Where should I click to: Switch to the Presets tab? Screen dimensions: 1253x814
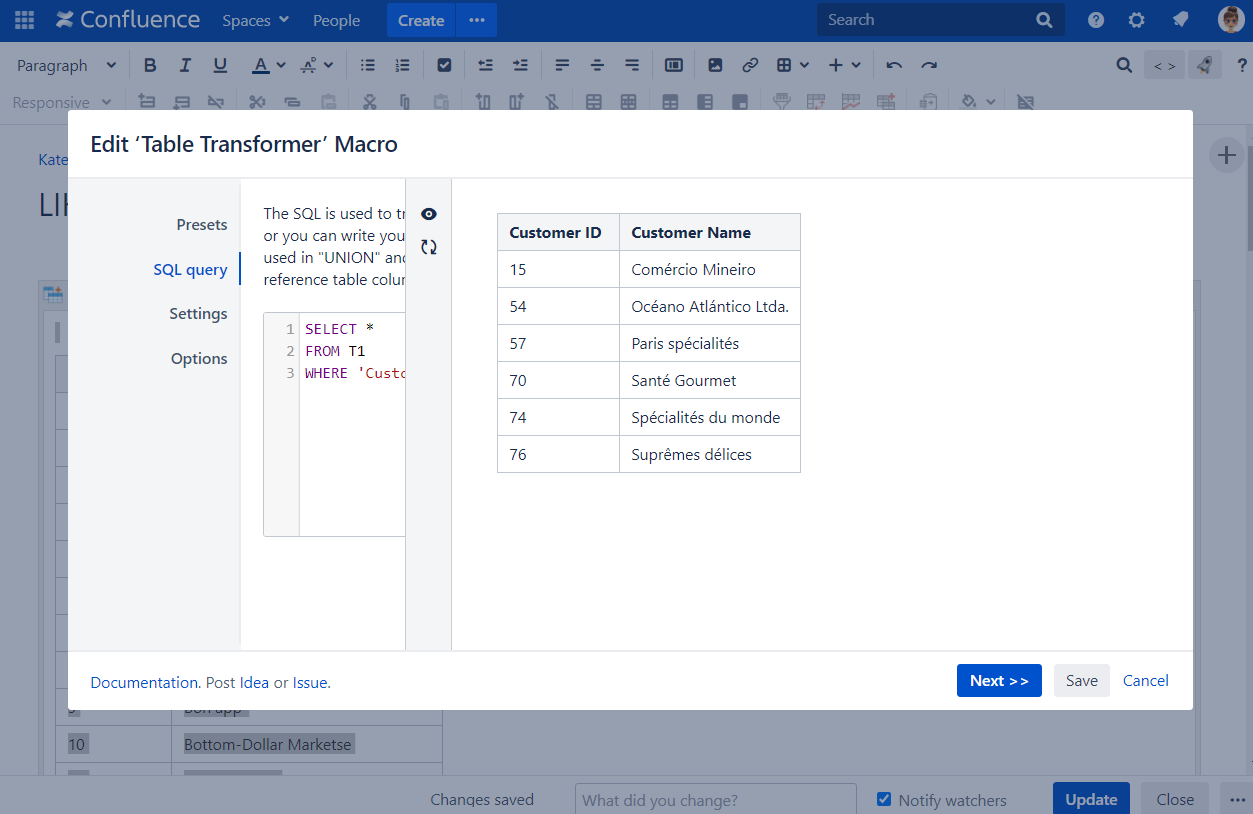(x=202, y=225)
